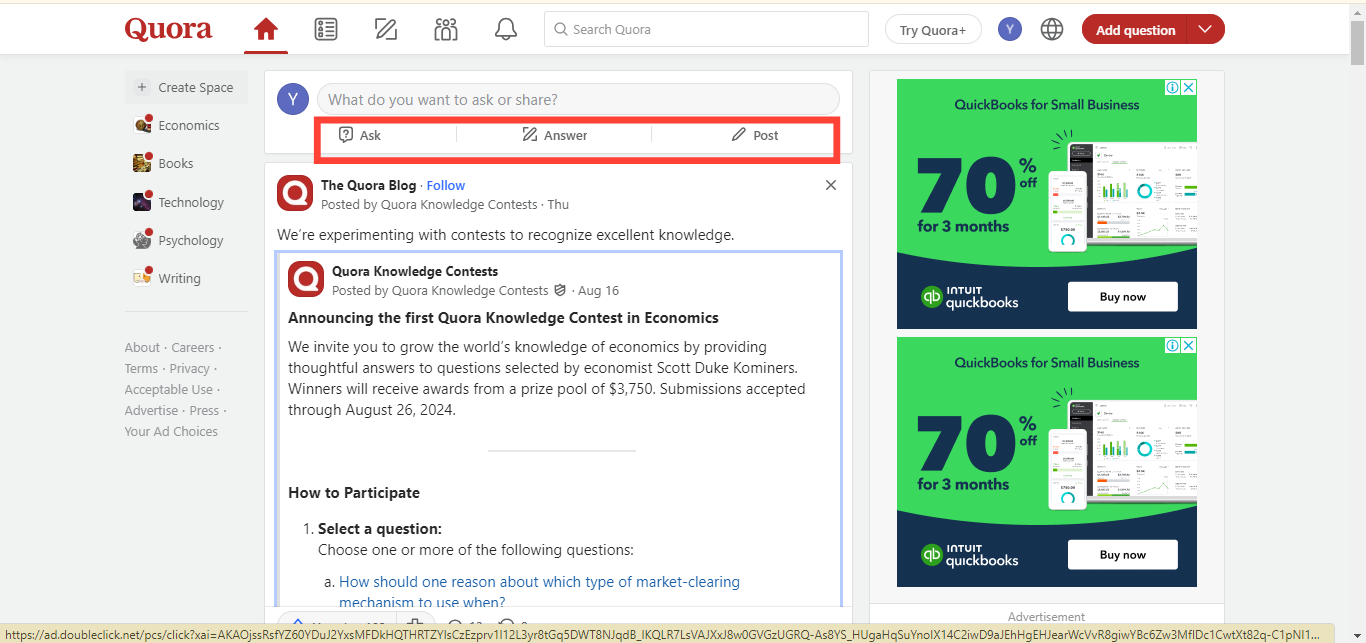The height and width of the screenshot is (643, 1366).
Task: Select the Economics space icon
Action: pyautogui.click(x=143, y=124)
